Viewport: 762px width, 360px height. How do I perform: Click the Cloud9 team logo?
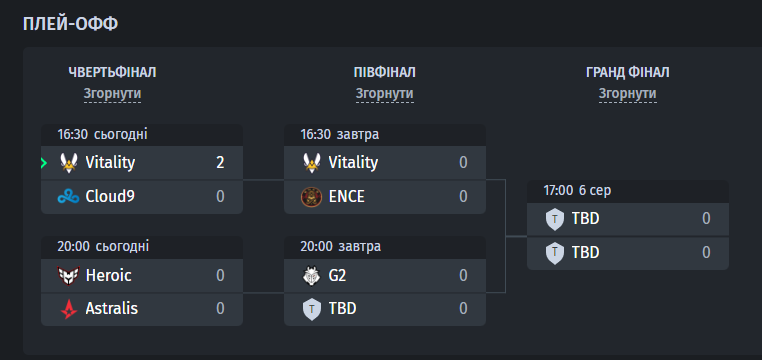tap(69, 197)
